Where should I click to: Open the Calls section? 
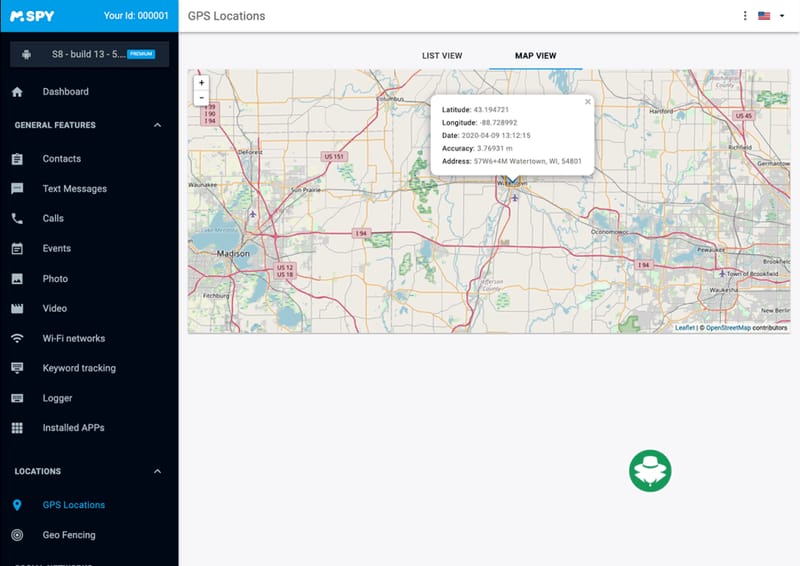click(53, 218)
